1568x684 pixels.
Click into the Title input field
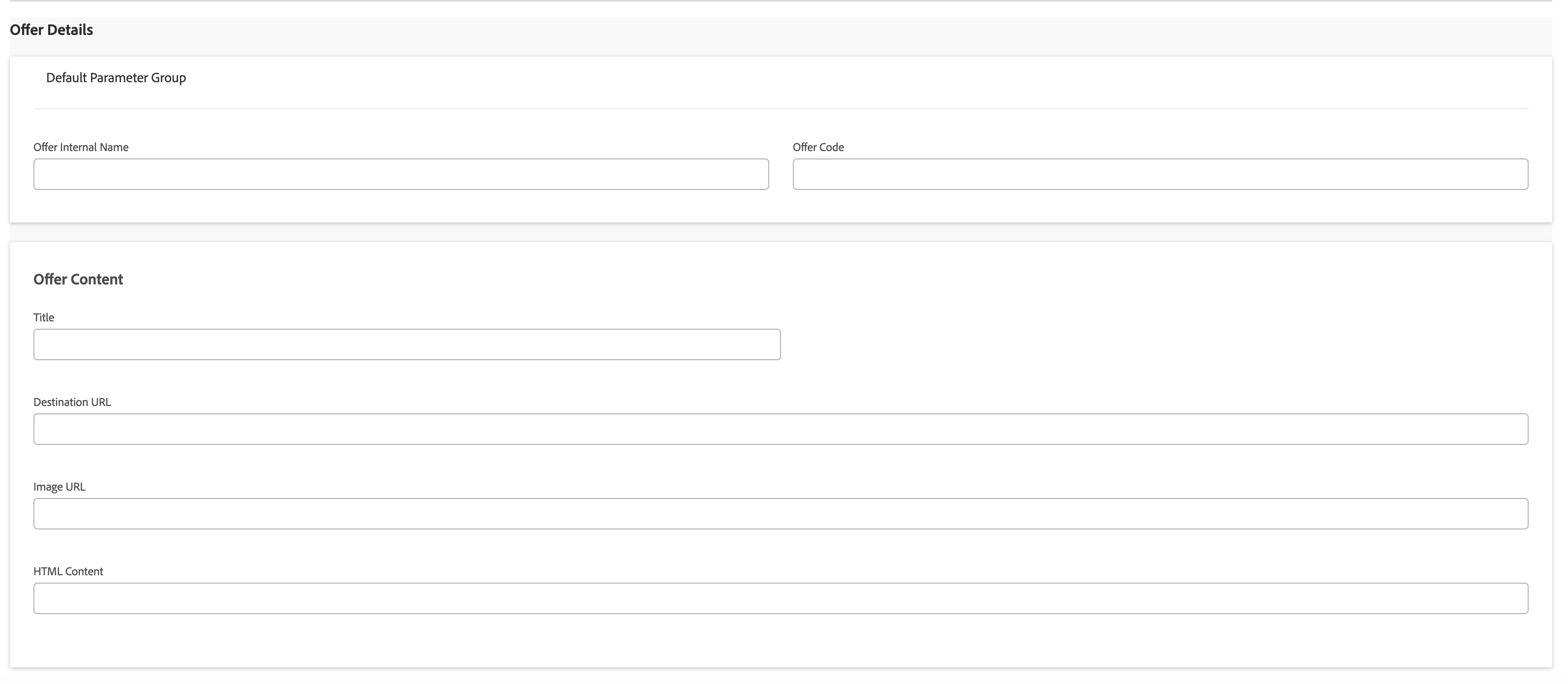(x=407, y=345)
